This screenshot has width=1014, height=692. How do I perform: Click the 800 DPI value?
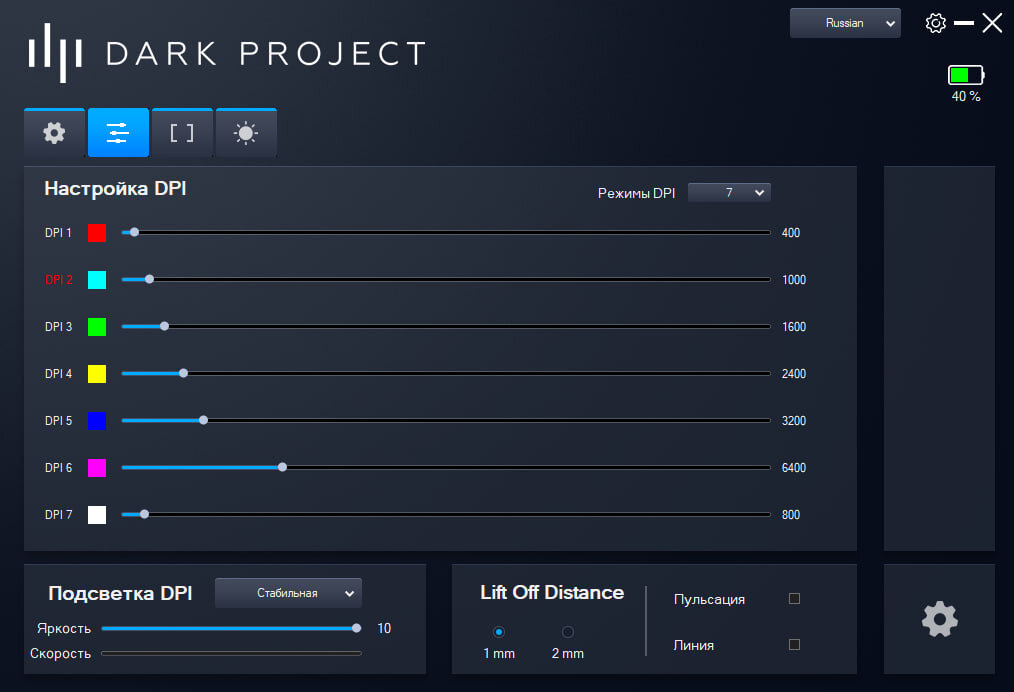tap(790, 515)
